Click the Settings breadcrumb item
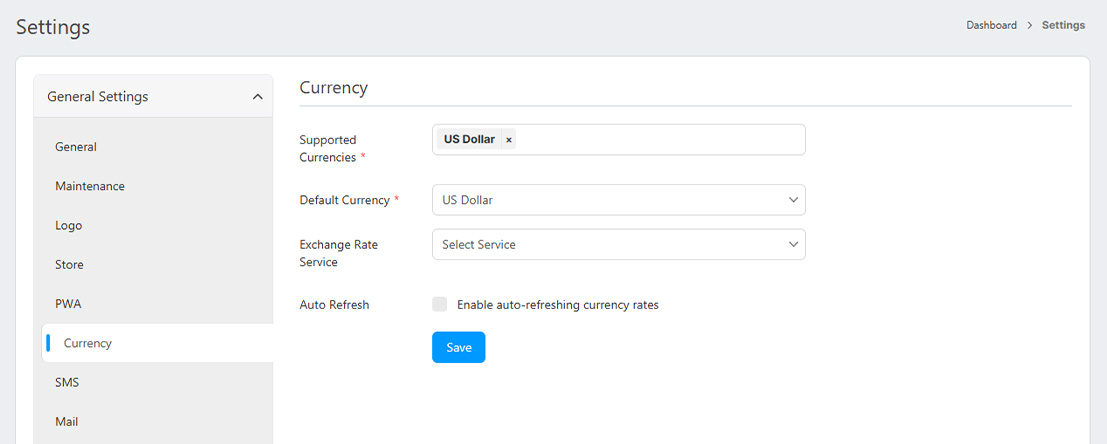This screenshot has height=444, width=1107. click(1063, 25)
